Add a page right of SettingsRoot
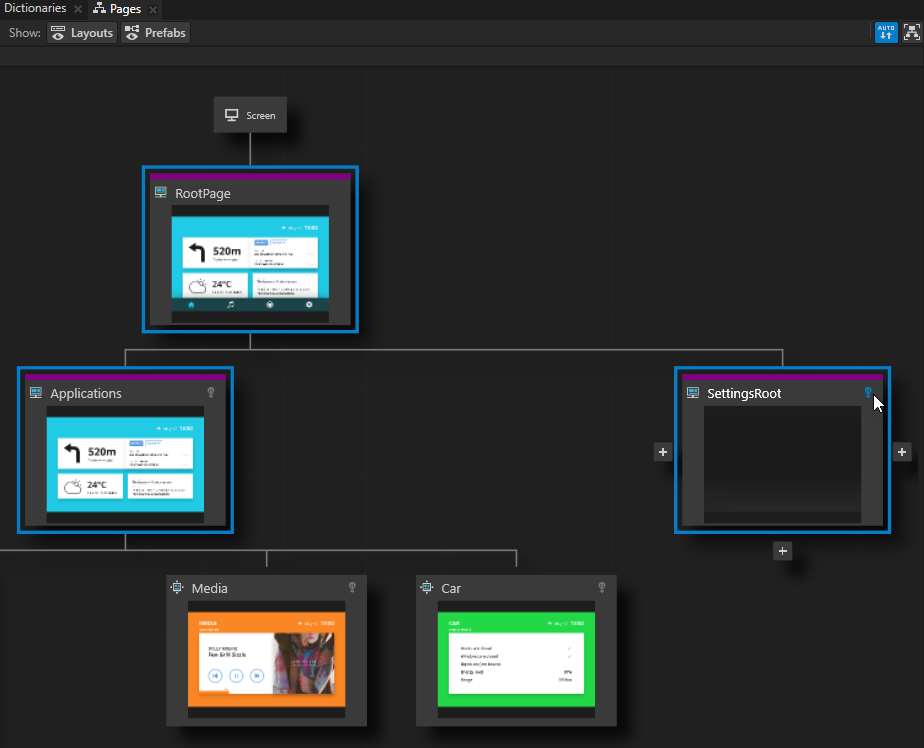This screenshot has height=748, width=924. 902,452
